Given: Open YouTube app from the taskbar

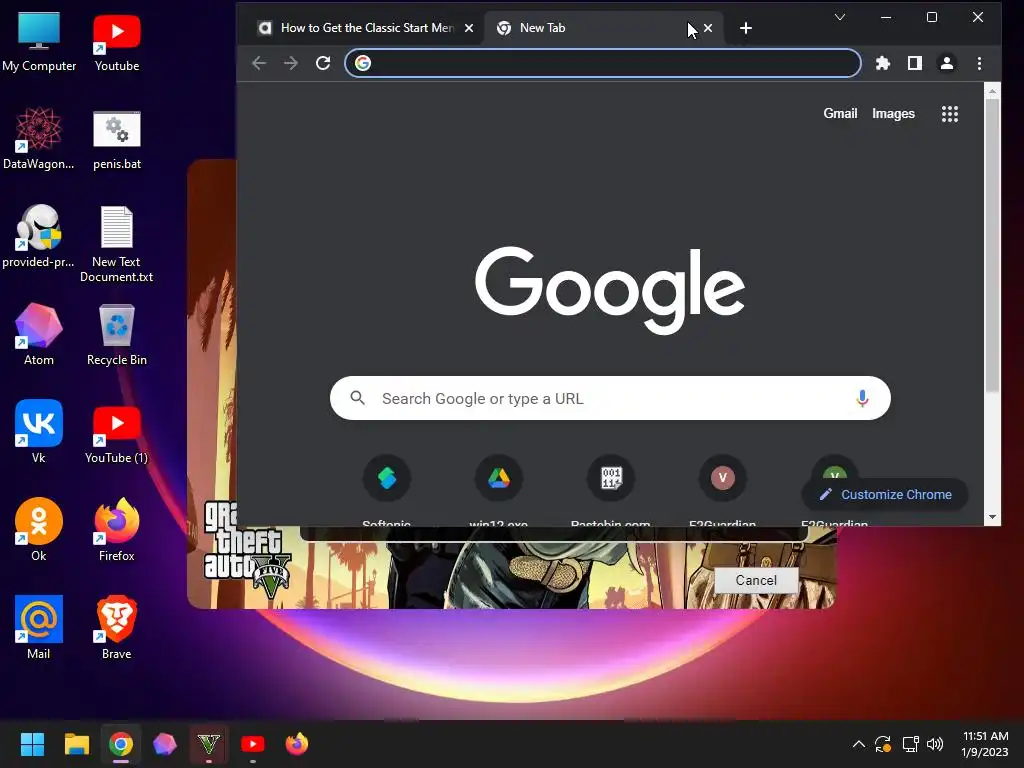Looking at the screenshot, I should [253, 744].
